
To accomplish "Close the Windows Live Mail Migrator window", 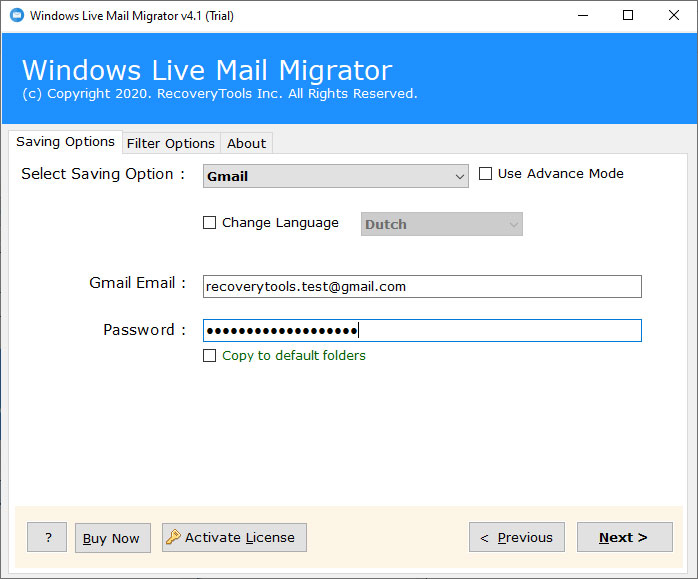I will pos(674,16).
